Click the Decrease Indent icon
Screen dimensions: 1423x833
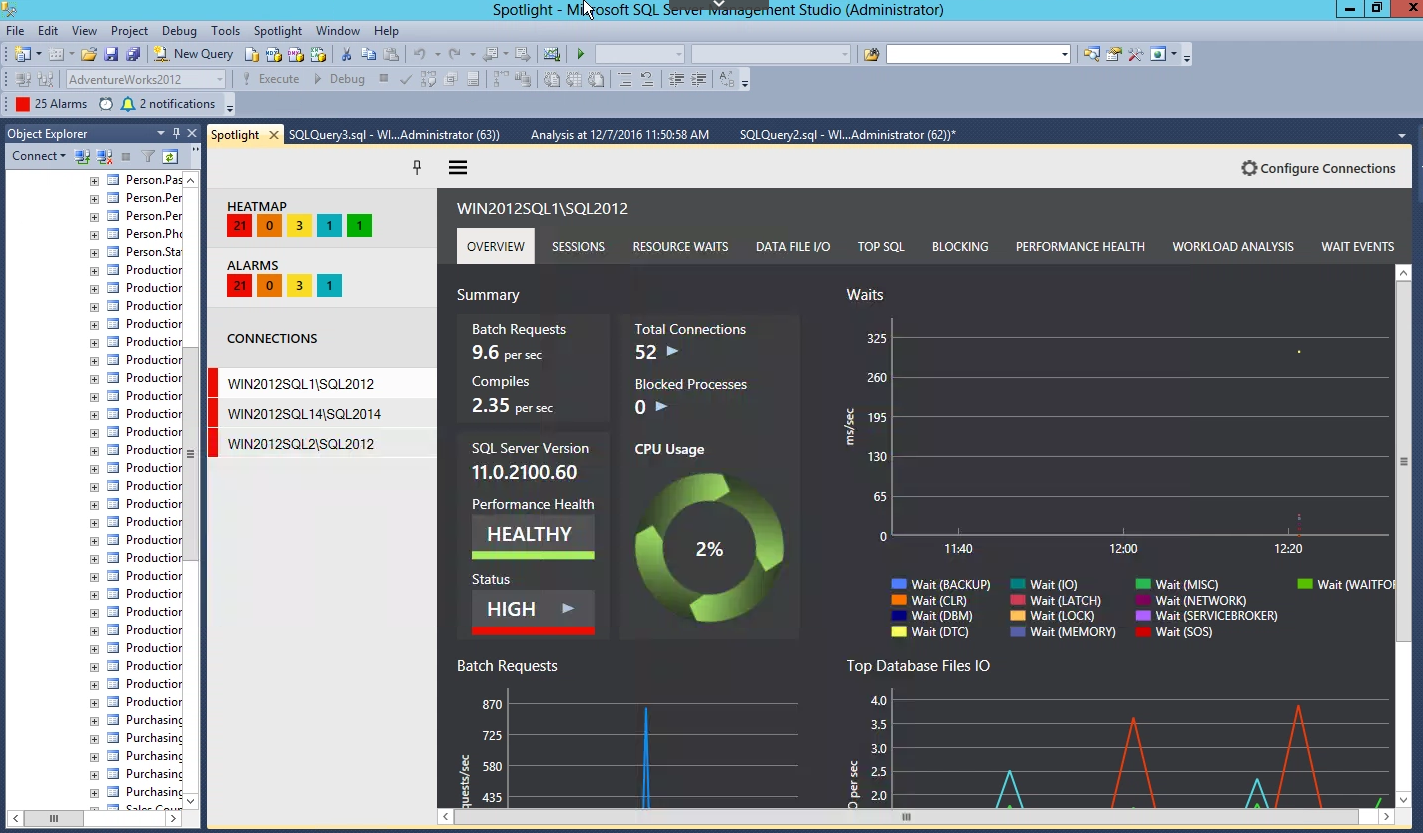[676, 79]
